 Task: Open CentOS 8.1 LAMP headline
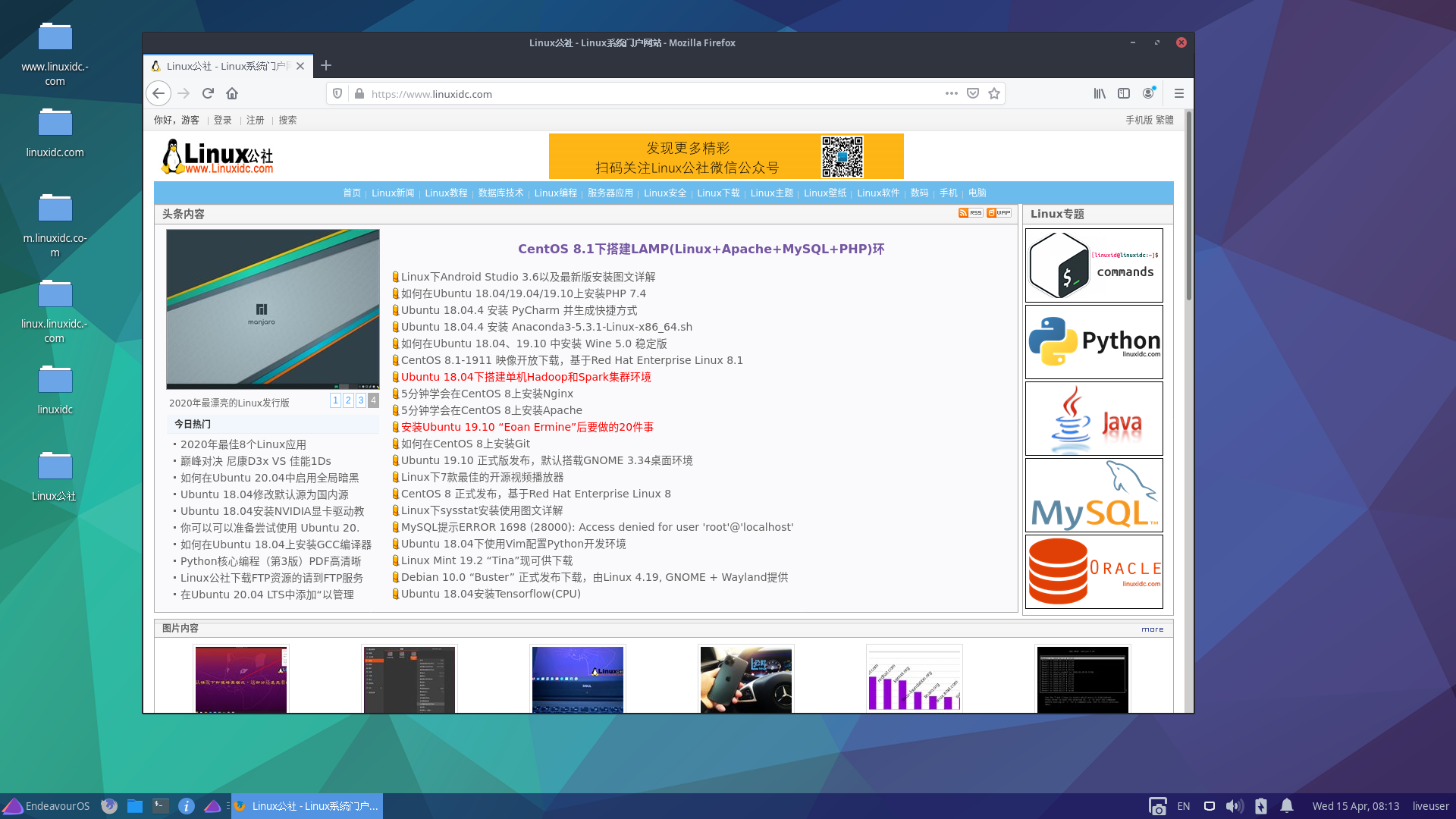coord(701,249)
